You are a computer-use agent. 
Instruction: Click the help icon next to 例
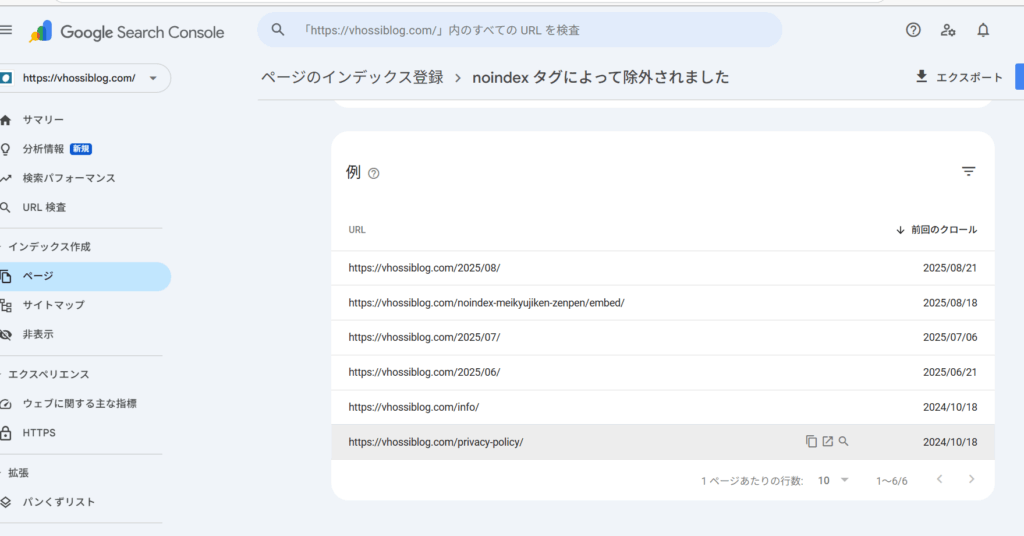click(x=374, y=173)
